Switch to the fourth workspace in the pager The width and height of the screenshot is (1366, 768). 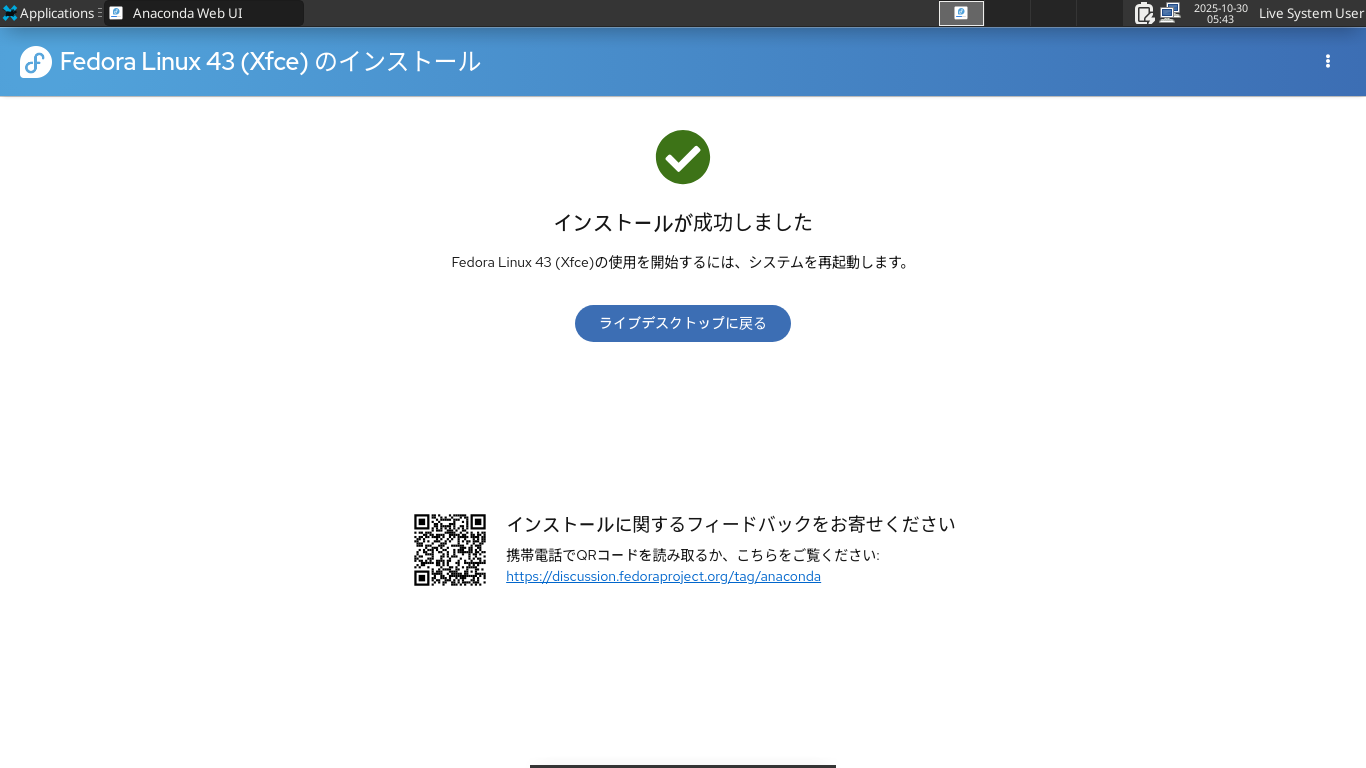pyautogui.click(x=1099, y=13)
